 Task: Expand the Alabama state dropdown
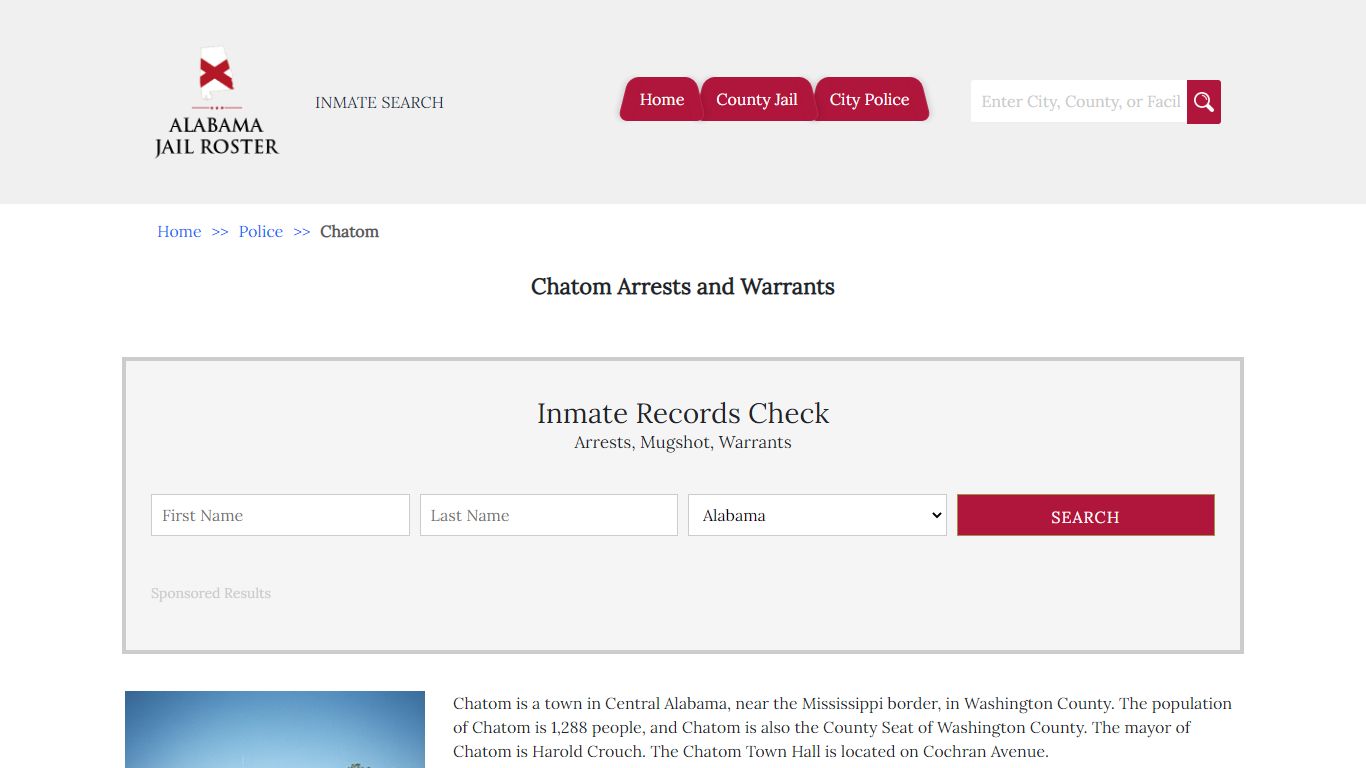[x=817, y=515]
